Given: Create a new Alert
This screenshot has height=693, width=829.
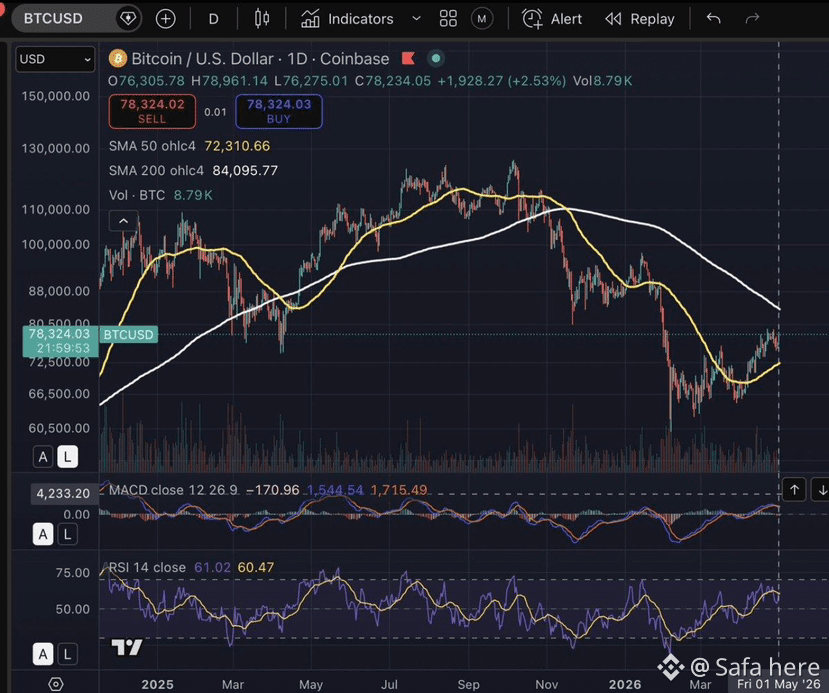Looking at the screenshot, I should pyautogui.click(x=552, y=20).
